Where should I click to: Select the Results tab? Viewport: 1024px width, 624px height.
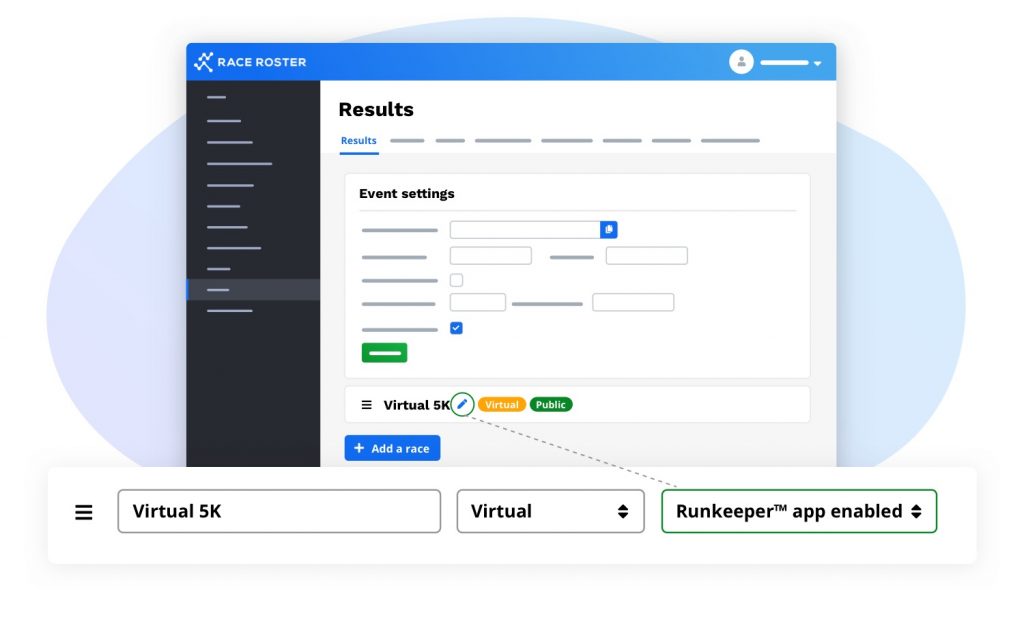point(358,141)
